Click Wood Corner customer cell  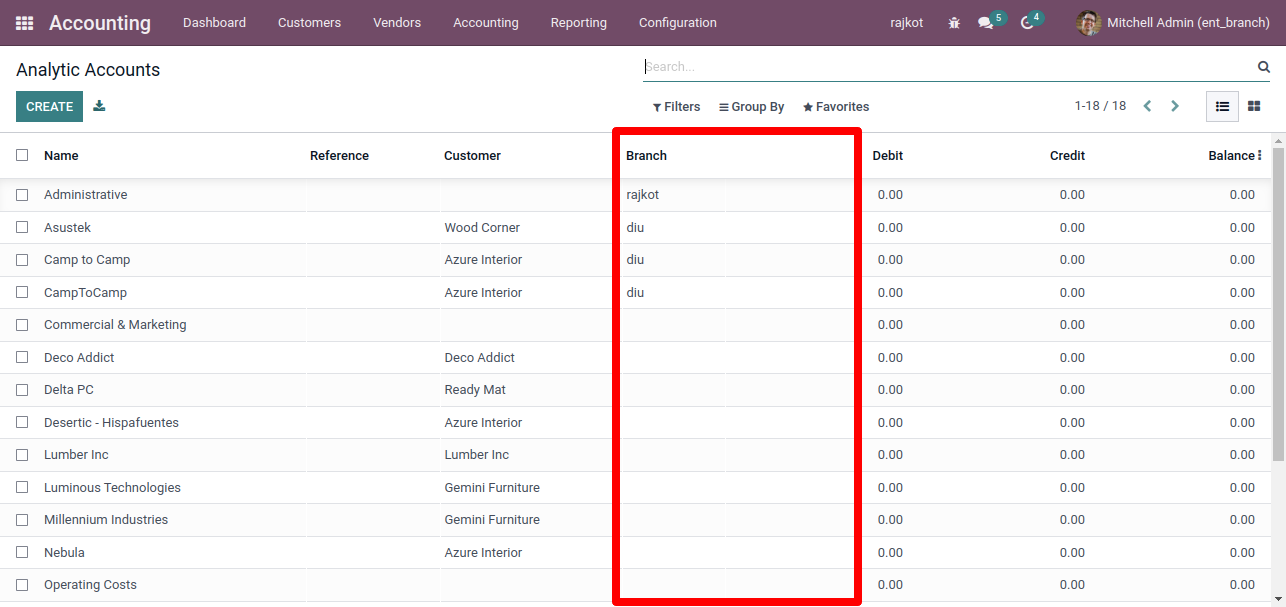(x=482, y=228)
